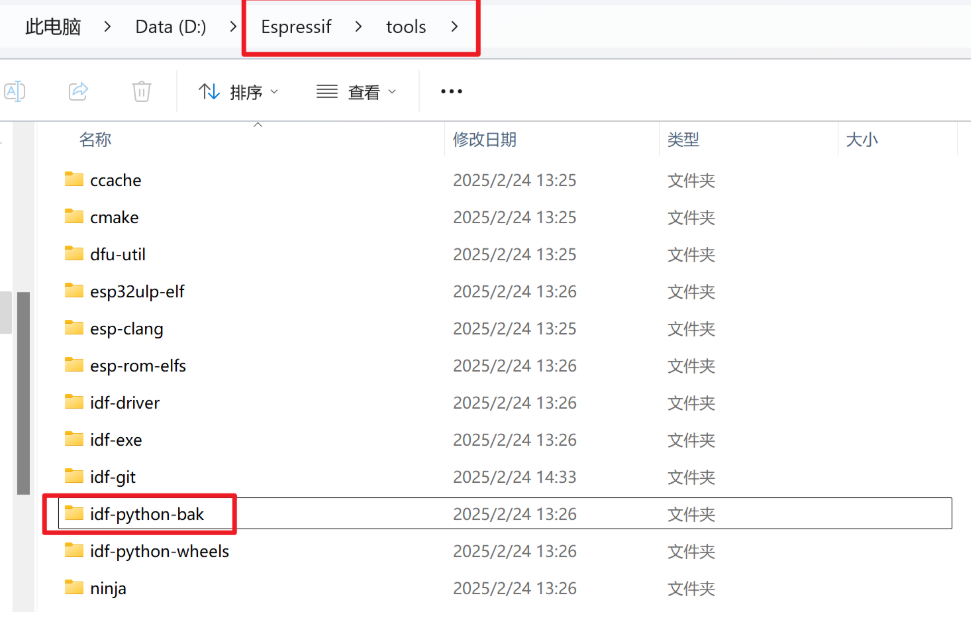Click the cmake folder name
This screenshot has width=971, height=620.
[x=115, y=217]
